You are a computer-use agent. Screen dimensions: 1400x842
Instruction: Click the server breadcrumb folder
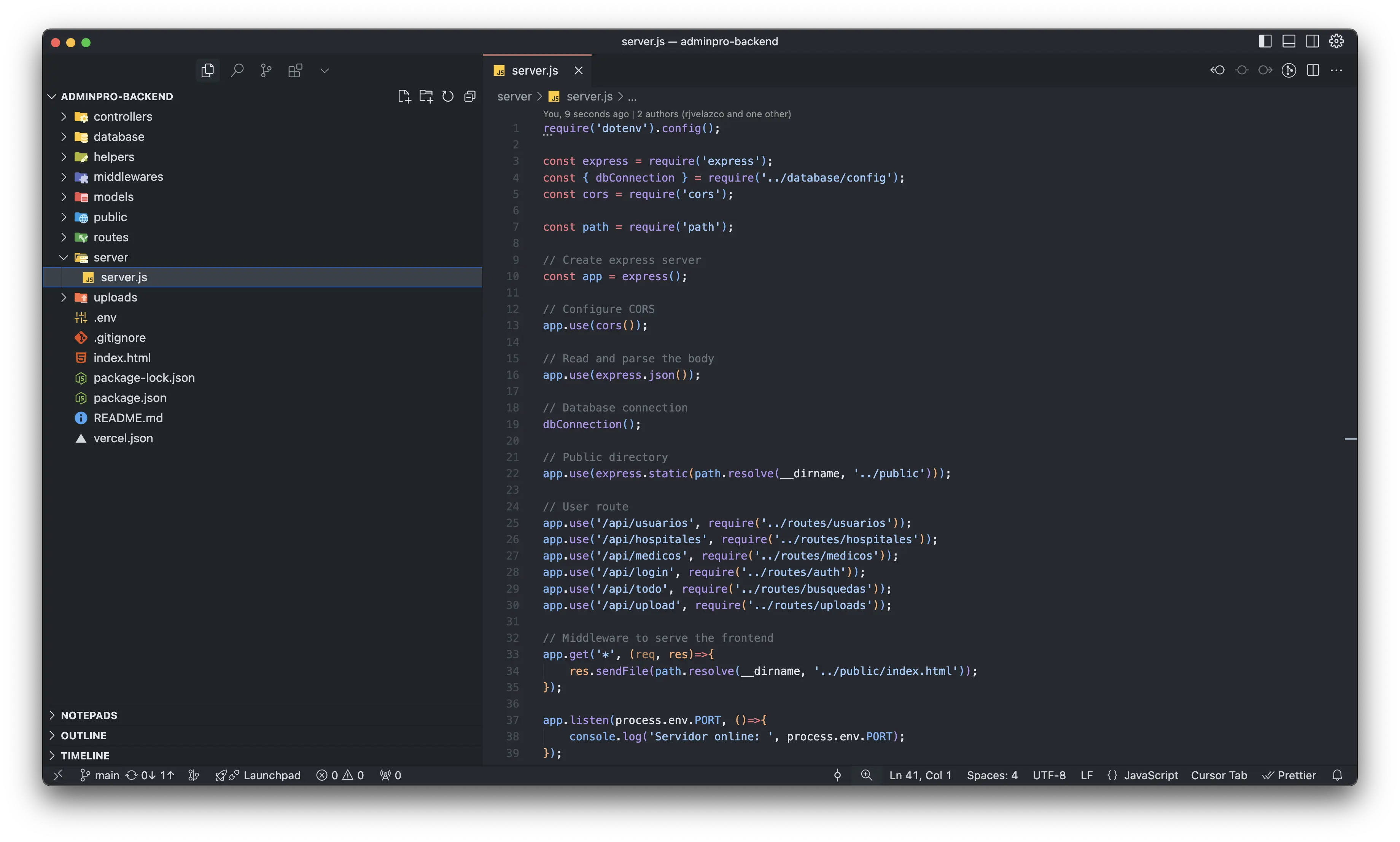pos(514,96)
